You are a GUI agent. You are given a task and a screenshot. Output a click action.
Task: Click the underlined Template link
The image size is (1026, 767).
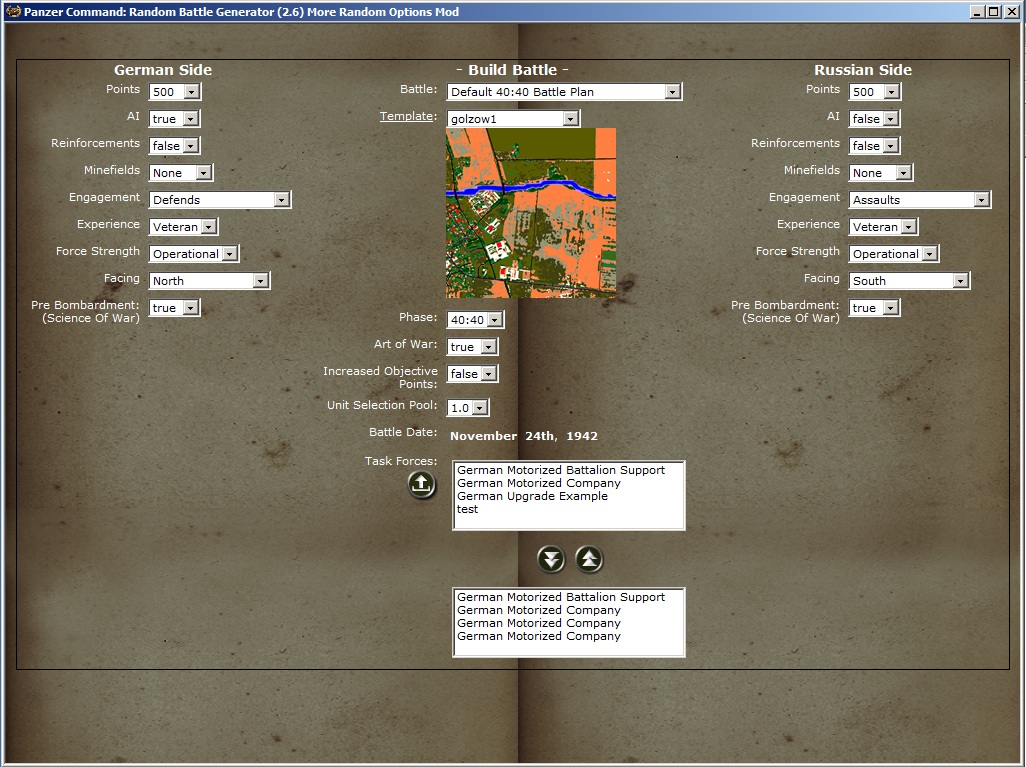408,116
